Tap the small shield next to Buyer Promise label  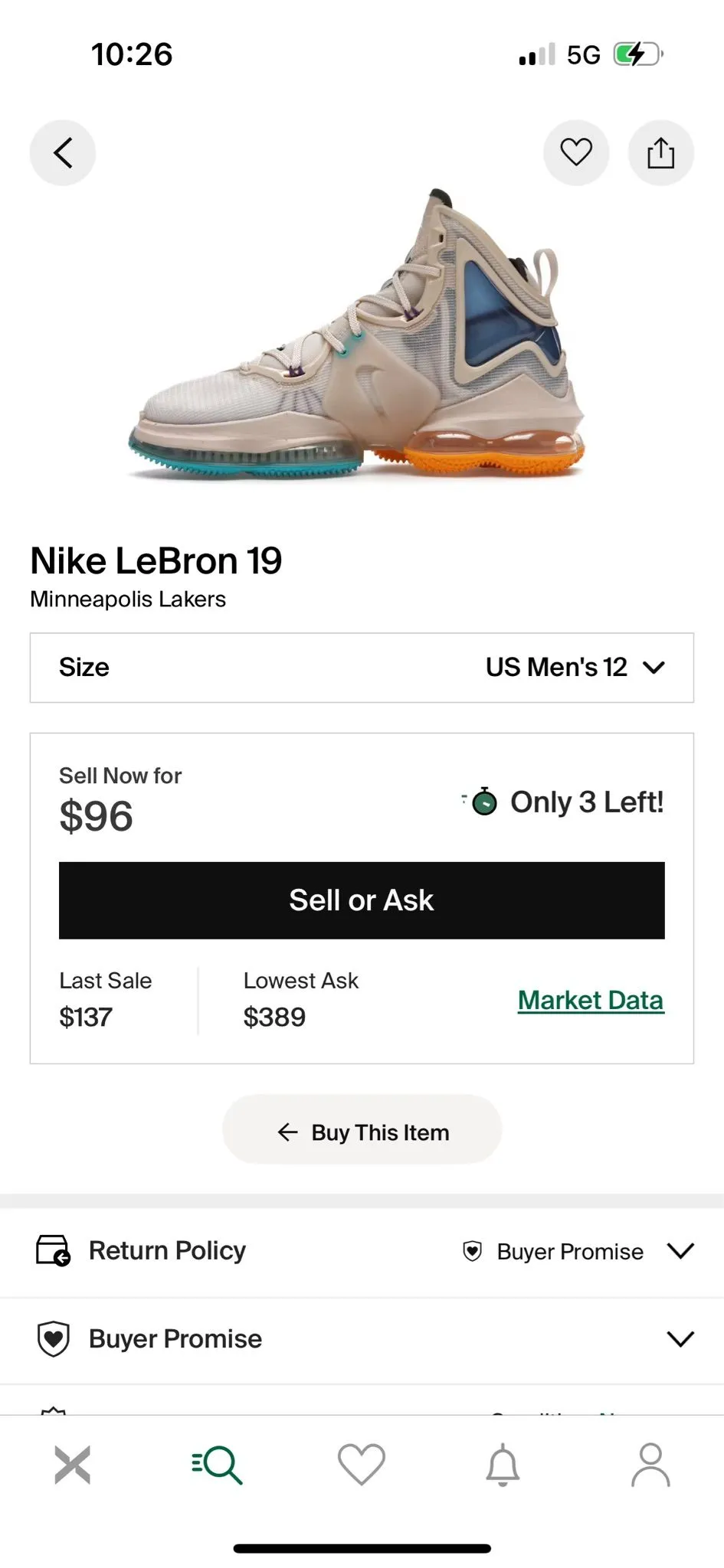pos(473,1251)
